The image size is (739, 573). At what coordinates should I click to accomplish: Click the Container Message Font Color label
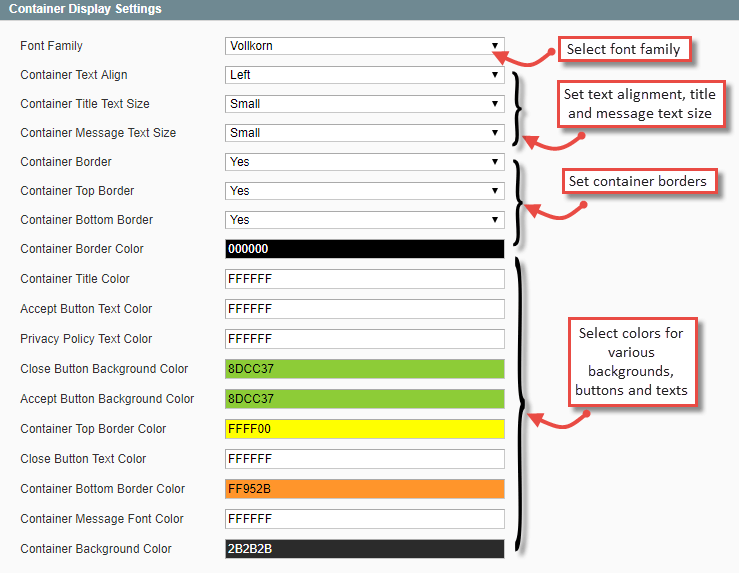click(102, 519)
